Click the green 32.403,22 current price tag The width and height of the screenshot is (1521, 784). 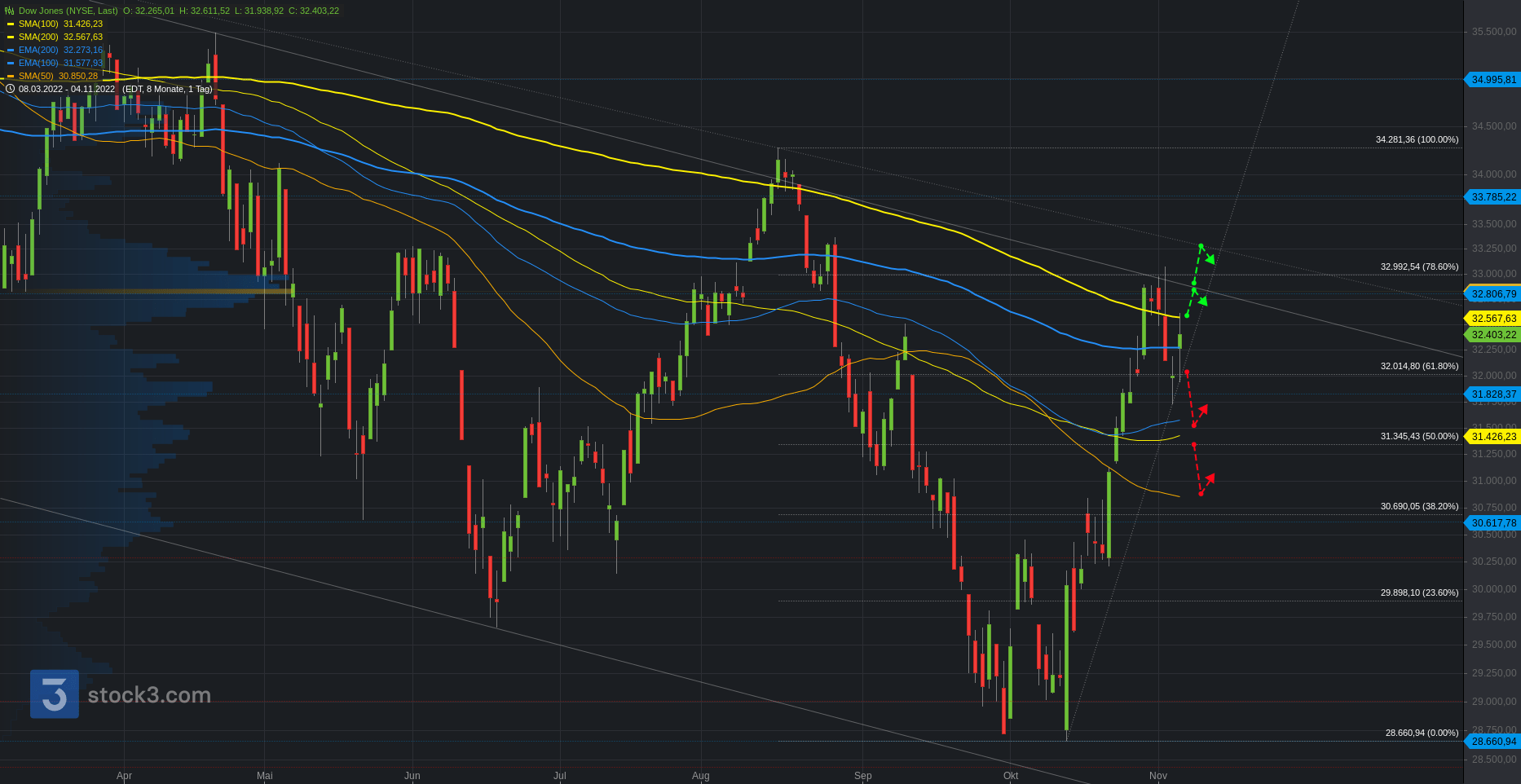point(1493,335)
